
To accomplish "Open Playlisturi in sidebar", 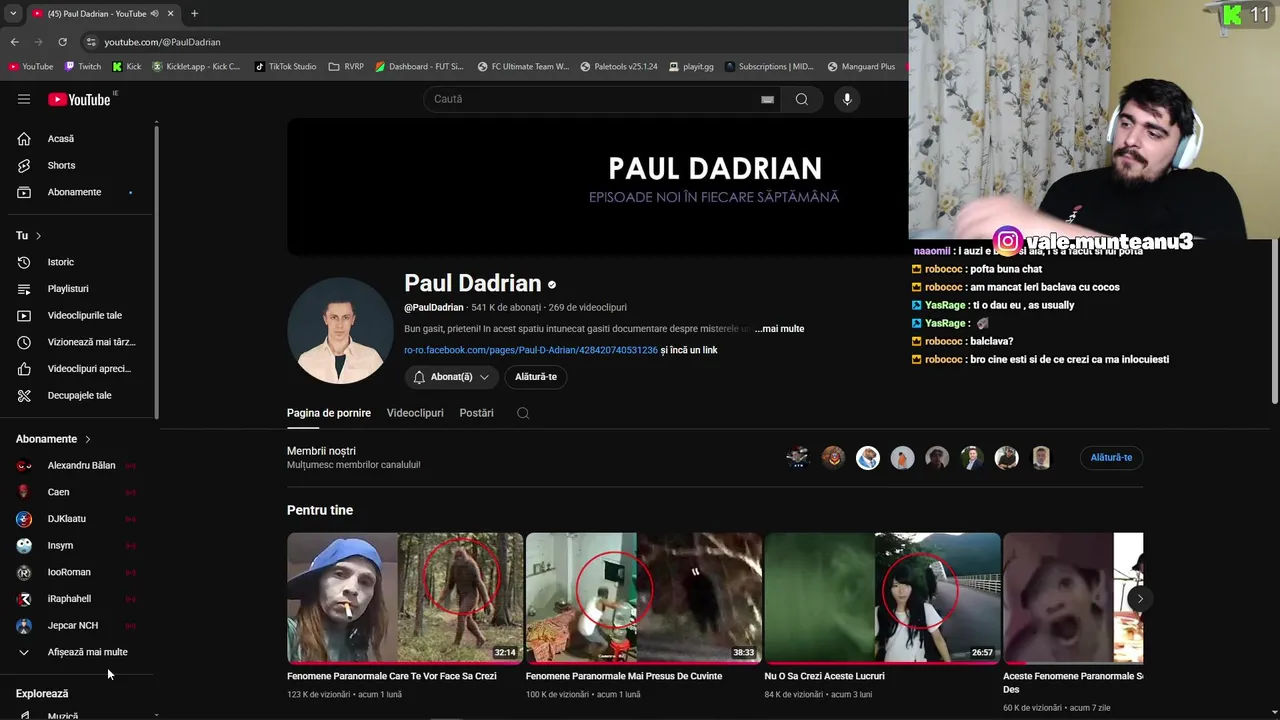I will click(78, 289).
